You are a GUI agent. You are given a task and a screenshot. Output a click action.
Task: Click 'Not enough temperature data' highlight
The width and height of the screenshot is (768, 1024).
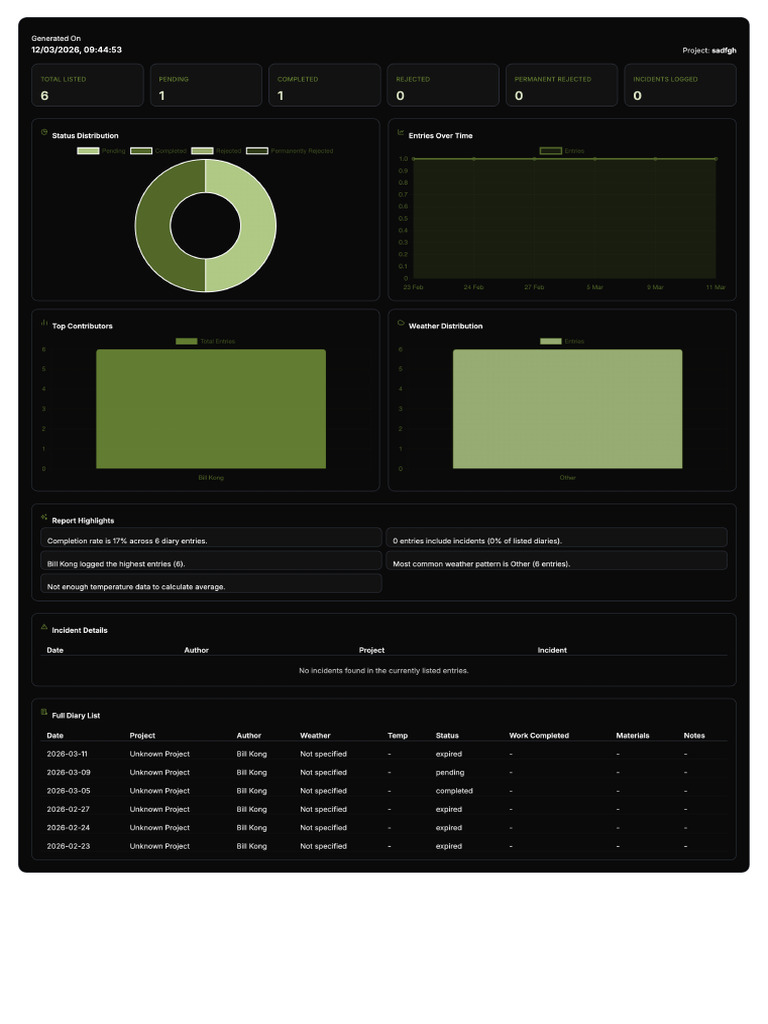click(x=211, y=583)
